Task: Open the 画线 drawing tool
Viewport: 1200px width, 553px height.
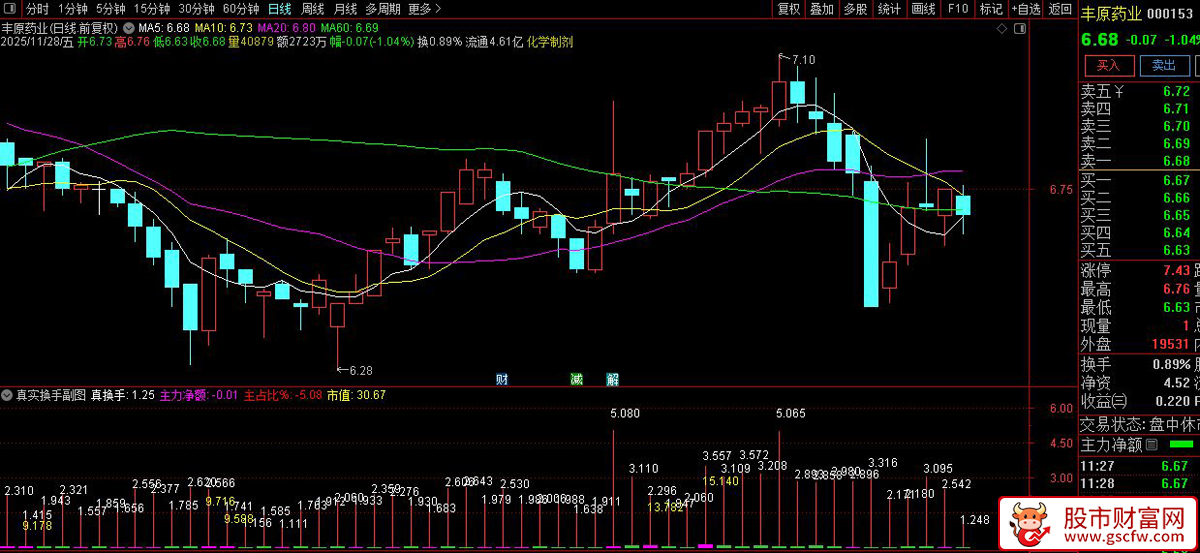Action: [923, 9]
